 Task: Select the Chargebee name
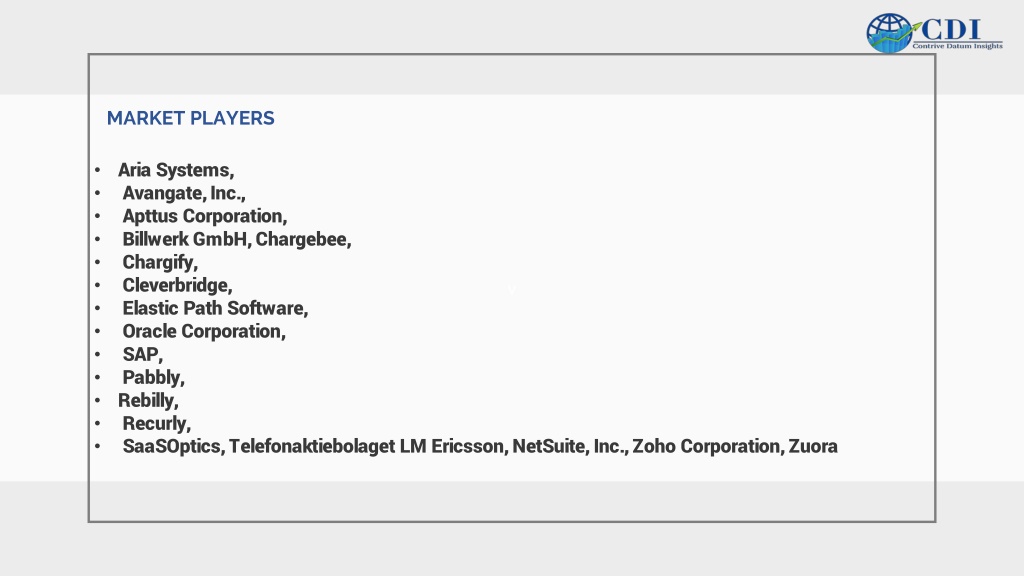tap(304, 239)
